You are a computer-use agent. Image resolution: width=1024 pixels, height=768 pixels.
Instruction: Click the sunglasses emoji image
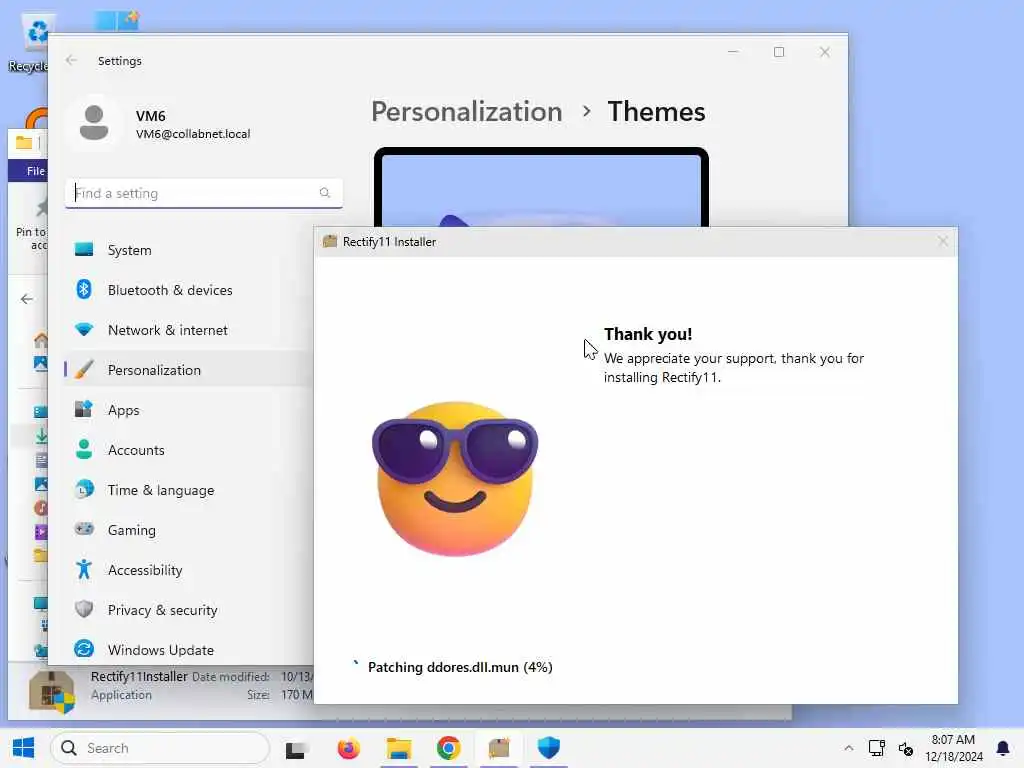coord(455,479)
